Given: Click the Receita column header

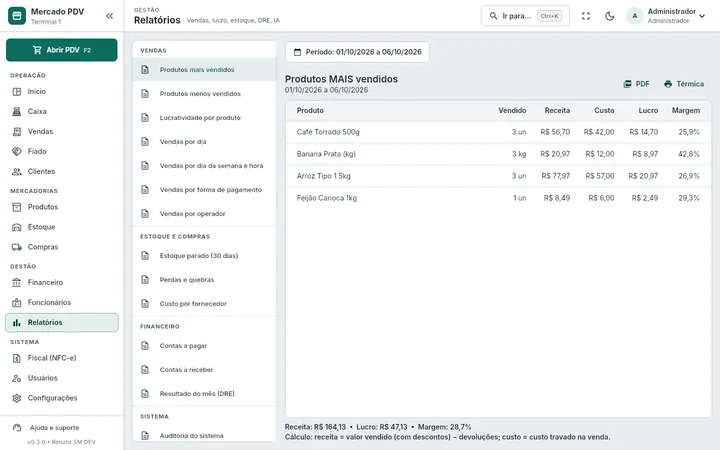Looking at the screenshot, I should pos(557,110).
